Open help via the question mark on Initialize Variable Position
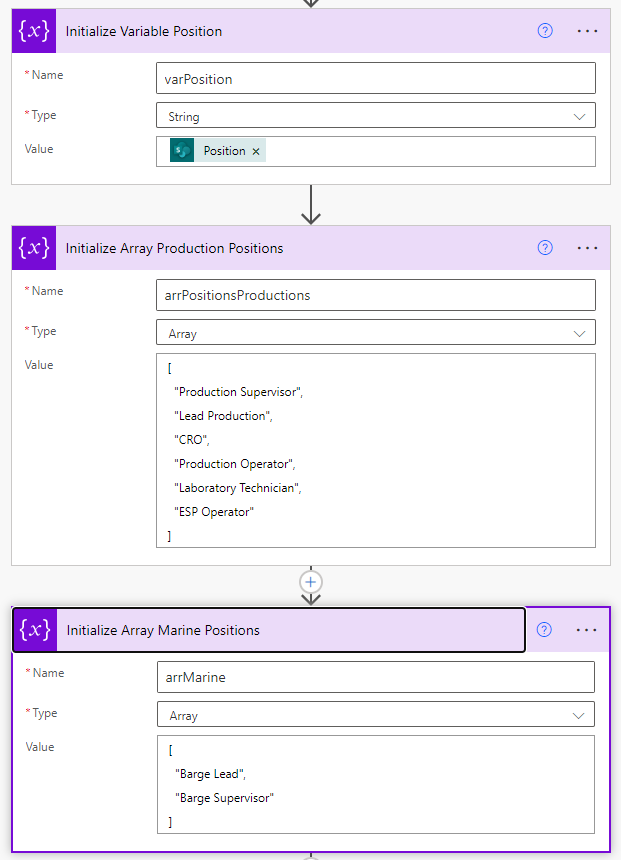Screen dimensions: 621x860 (x=544, y=31)
